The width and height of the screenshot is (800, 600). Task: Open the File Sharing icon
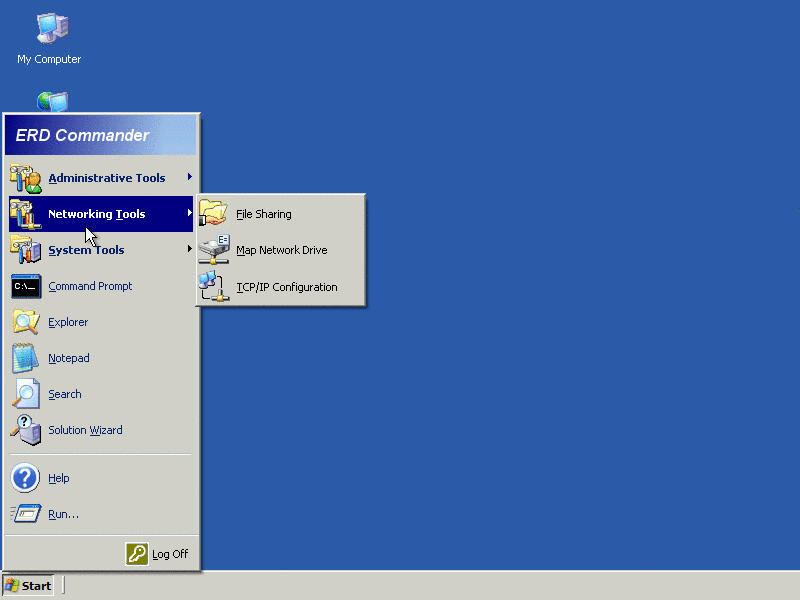click(x=213, y=213)
